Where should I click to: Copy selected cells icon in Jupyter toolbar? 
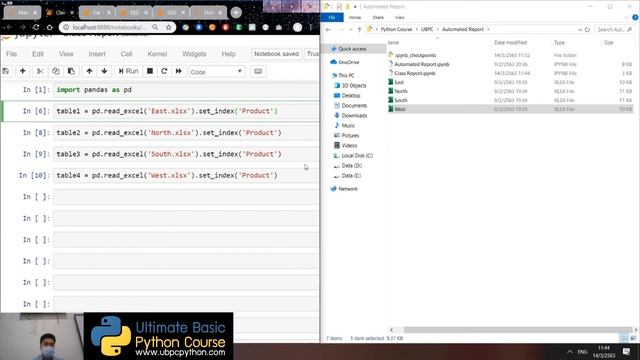point(56,71)
